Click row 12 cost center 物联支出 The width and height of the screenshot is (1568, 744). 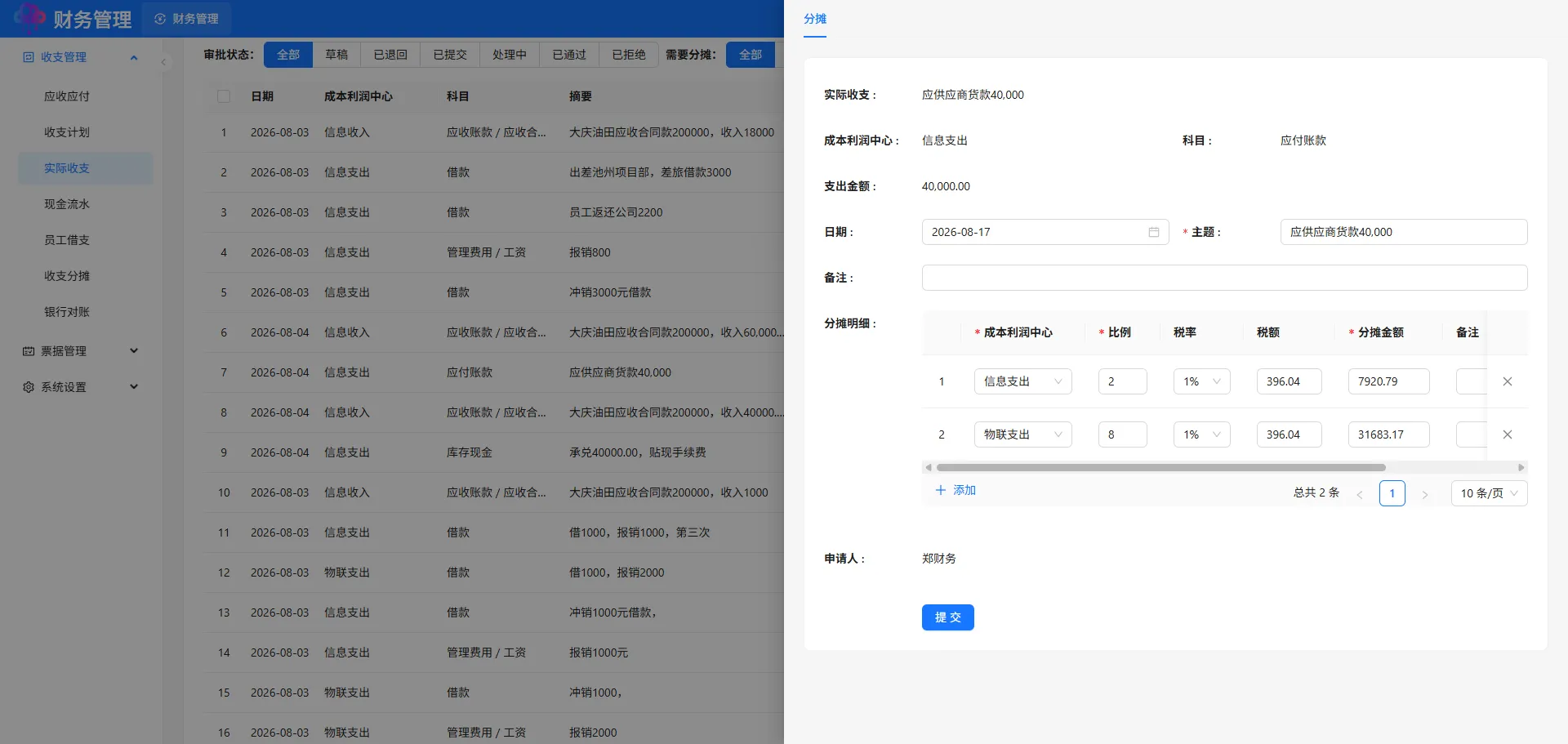pos(347,572)
